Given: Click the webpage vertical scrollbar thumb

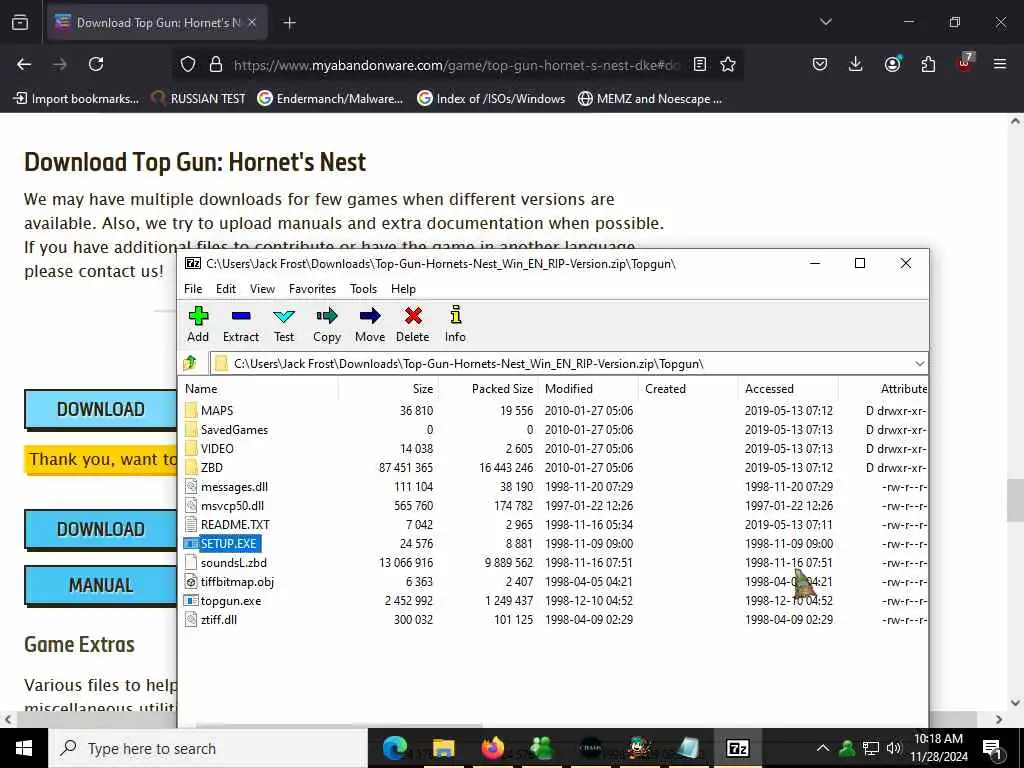Looking at the screenshot, I should [x=1015, y=500].
